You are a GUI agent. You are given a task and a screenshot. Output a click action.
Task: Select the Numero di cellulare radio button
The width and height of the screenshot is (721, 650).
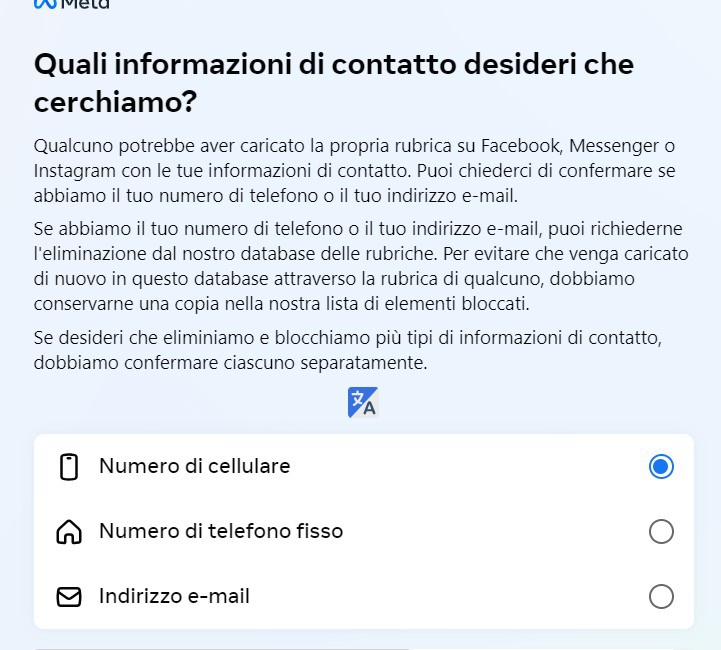(x=661, y=467)
